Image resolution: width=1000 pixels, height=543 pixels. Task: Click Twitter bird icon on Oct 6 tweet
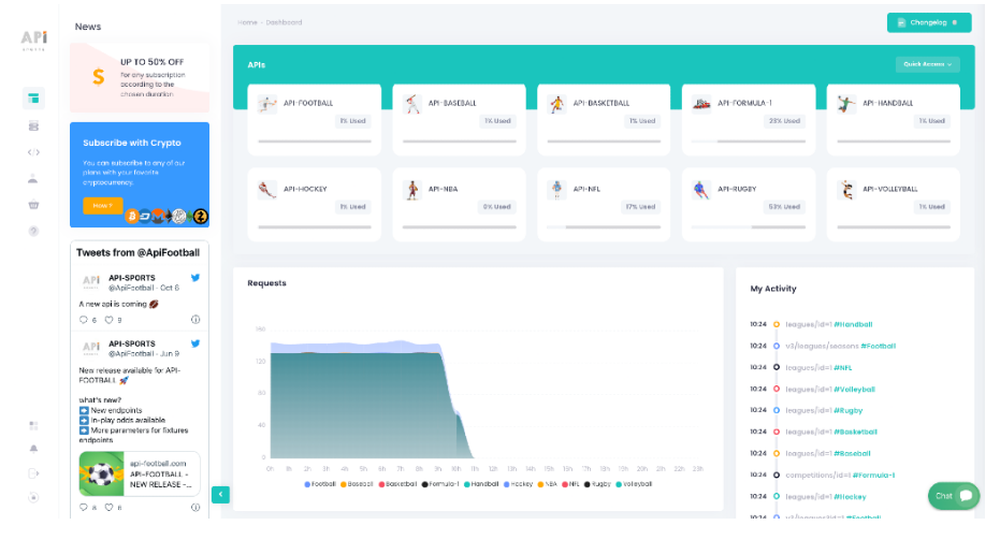[x=196, y=278]
